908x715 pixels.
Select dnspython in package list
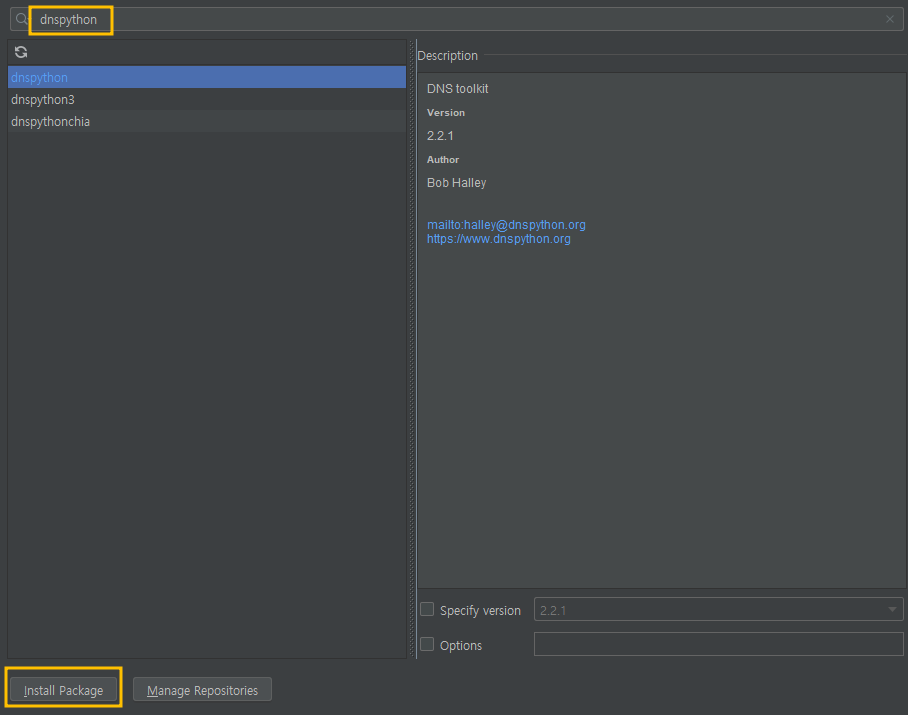click(207, 77)
